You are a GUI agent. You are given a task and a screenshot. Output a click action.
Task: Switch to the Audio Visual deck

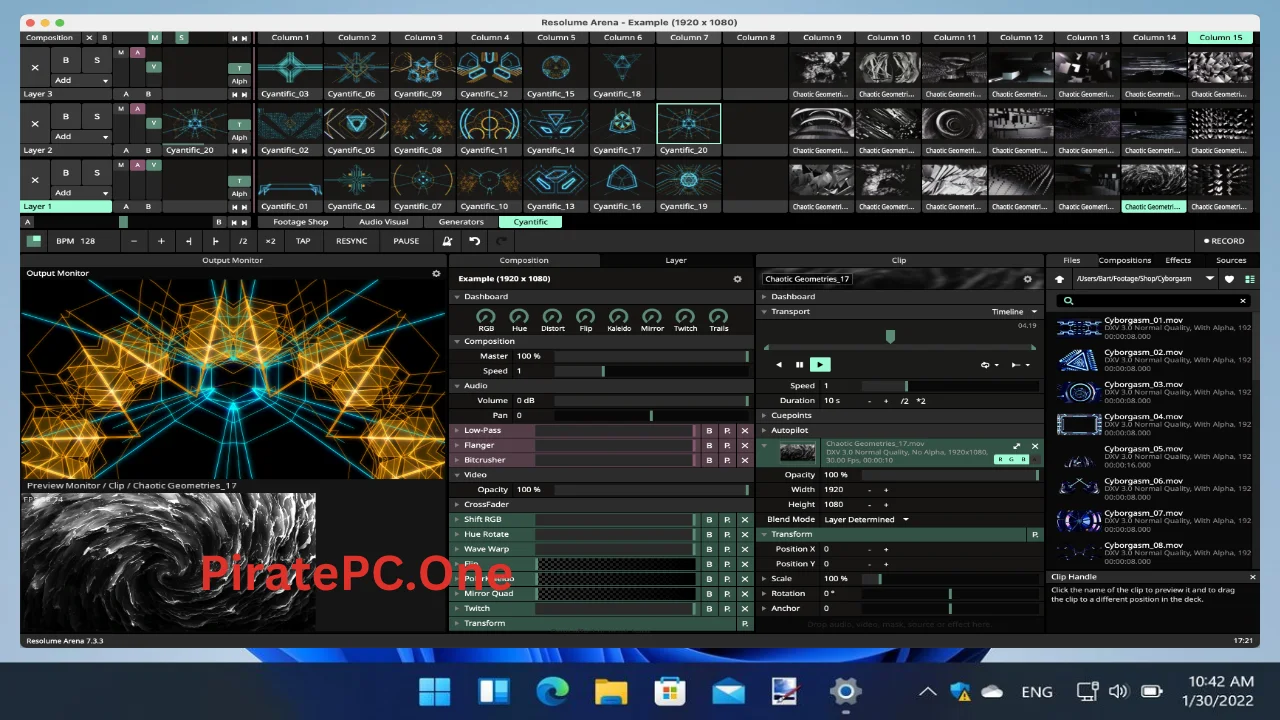[384, 222]
